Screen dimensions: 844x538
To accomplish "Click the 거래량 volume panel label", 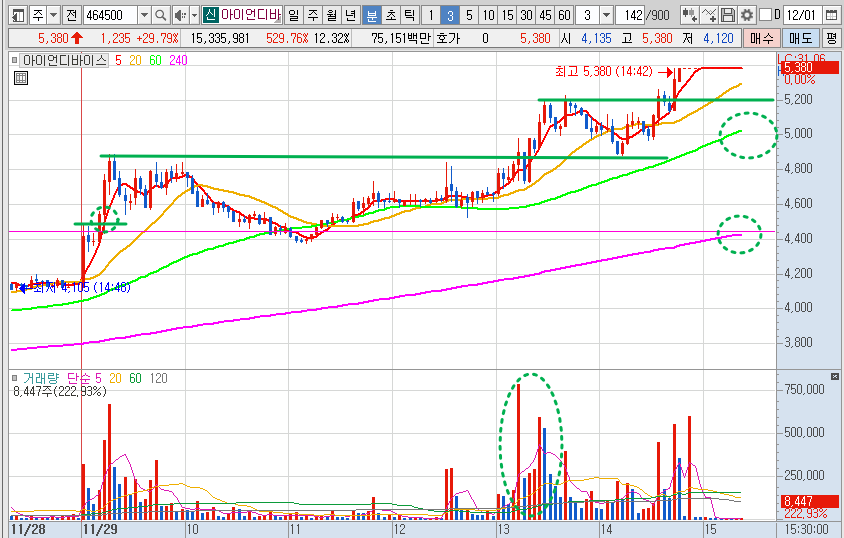I will [41, 378].
